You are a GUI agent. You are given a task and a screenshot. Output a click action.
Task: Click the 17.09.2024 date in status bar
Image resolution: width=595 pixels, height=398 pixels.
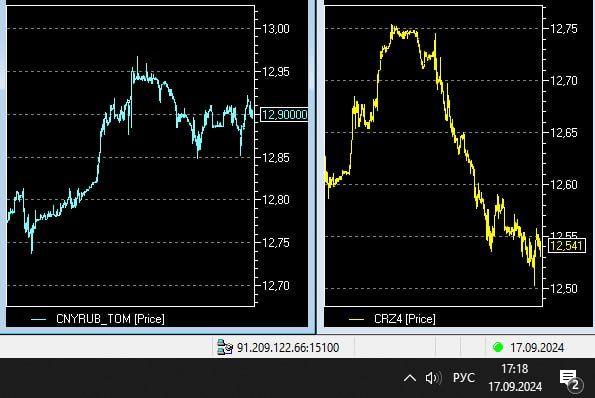tap(537, 347)
